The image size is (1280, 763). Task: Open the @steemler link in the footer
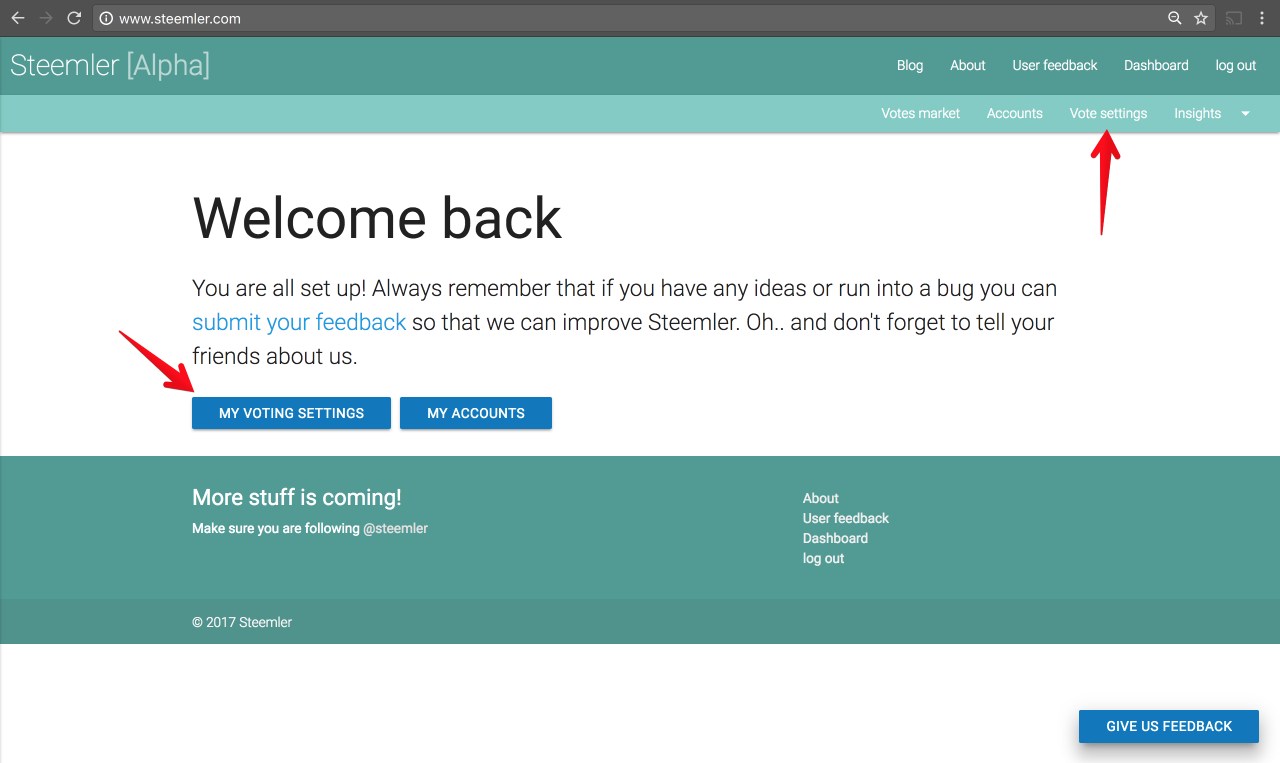click(x=395, y=528)
